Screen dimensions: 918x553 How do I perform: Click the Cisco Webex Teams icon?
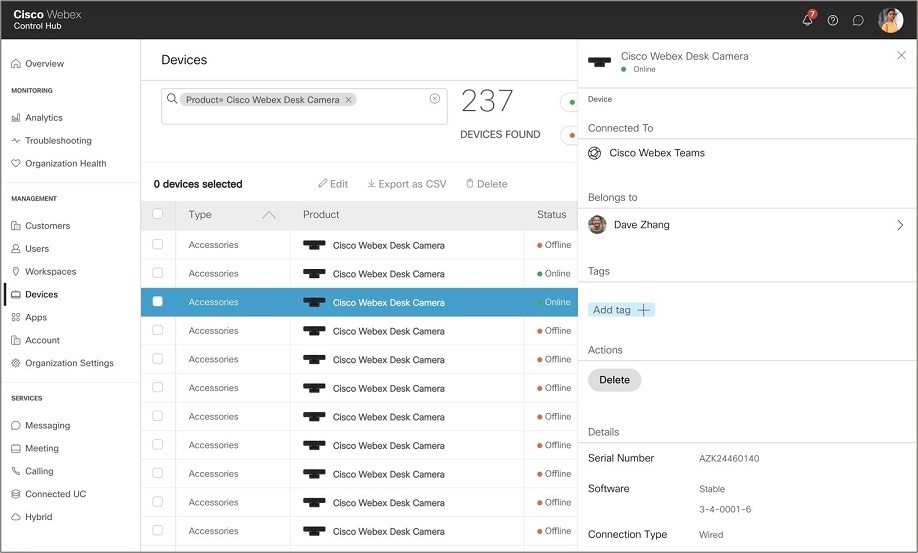click(594, 153)
